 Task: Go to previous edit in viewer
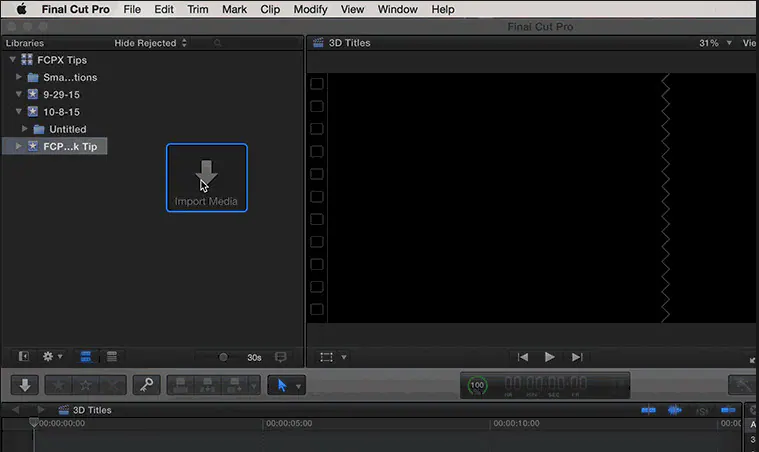[x=523, y=357]
